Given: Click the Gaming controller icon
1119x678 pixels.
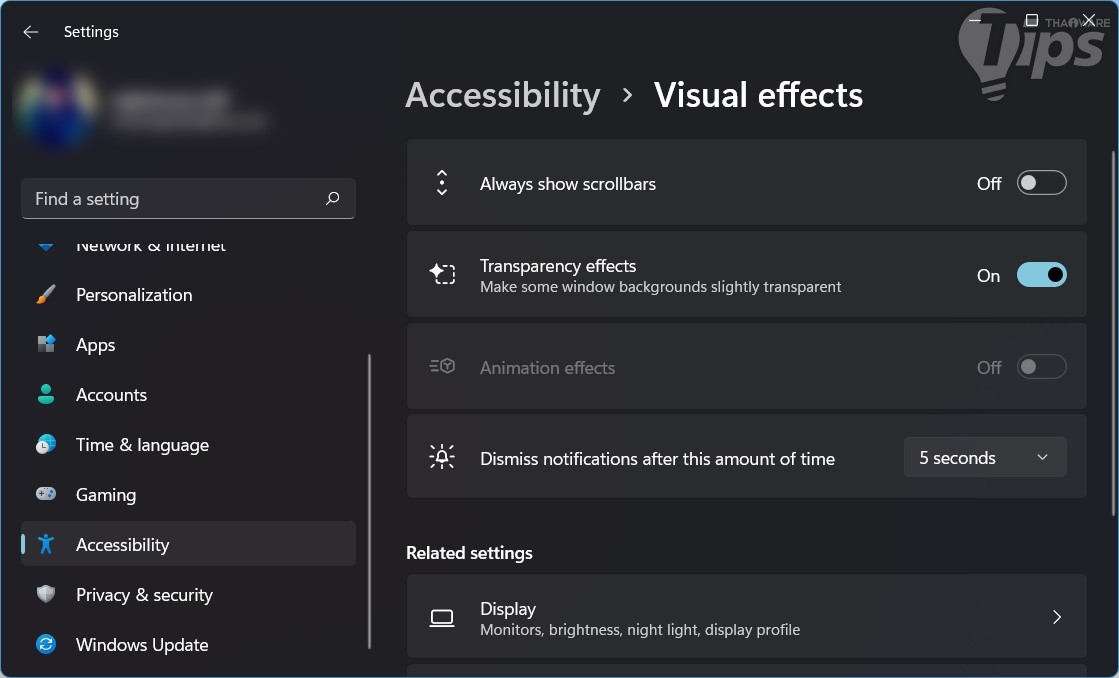Looking at the screenshot, I should click(x=46, y=495).
